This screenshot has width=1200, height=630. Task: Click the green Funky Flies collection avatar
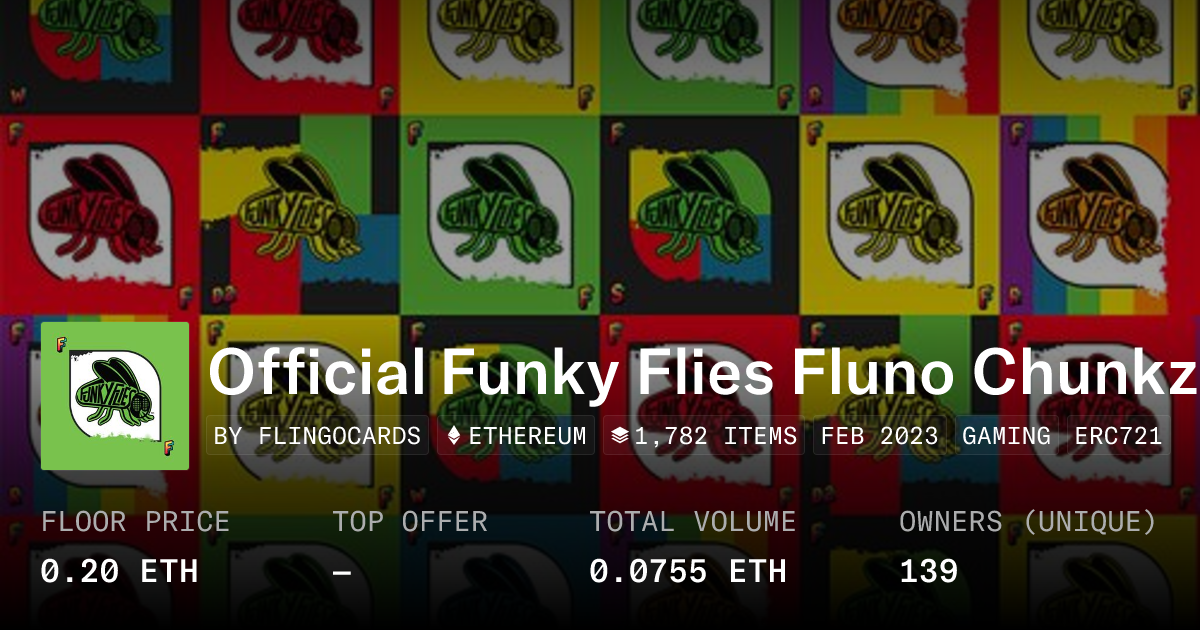(x=115, y=396)
